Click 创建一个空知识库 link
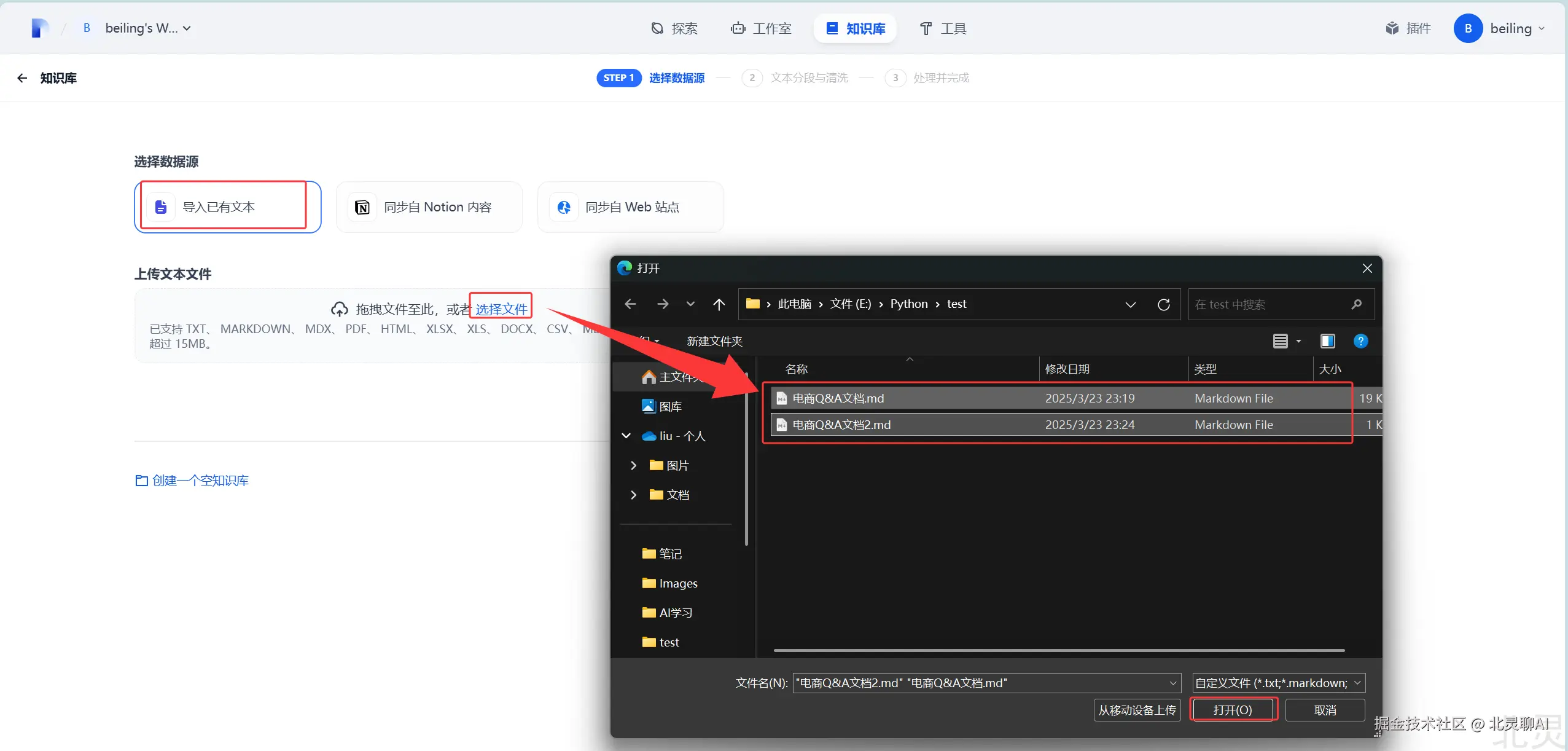The image size is (1568, 751). point(192,481)
